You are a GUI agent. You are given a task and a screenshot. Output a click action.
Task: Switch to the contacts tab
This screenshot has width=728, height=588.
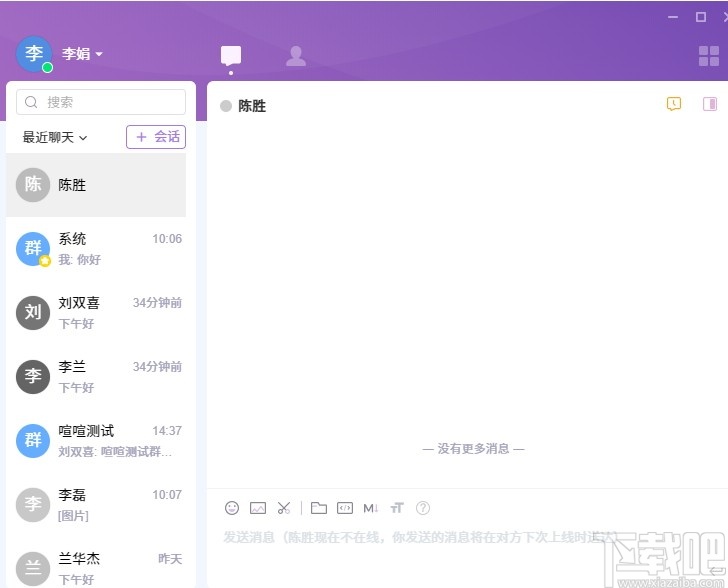click(x=296, y=56)
